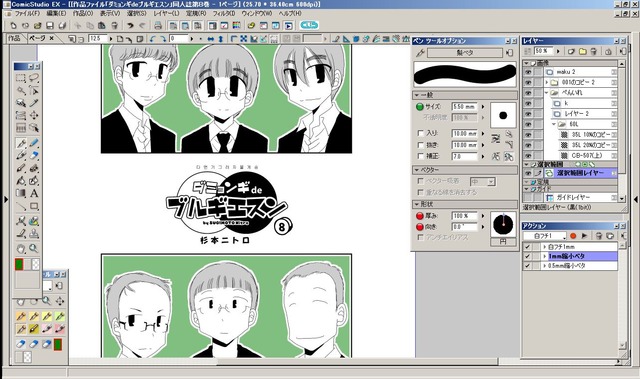The width and height of the screenshot is (640, 379).
Task: Click the cyan pill button in toolbar
Action: pyautogui.click(x=309, y=25)
